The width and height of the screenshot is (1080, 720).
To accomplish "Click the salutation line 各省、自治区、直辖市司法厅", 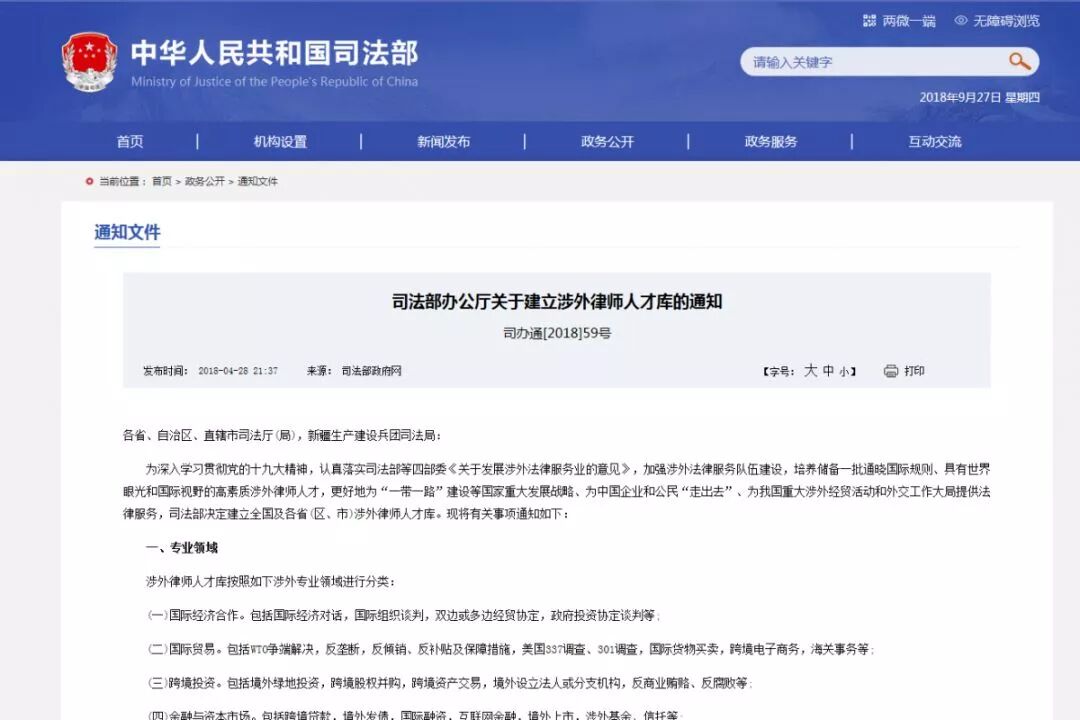I will (x=282, y=435).
